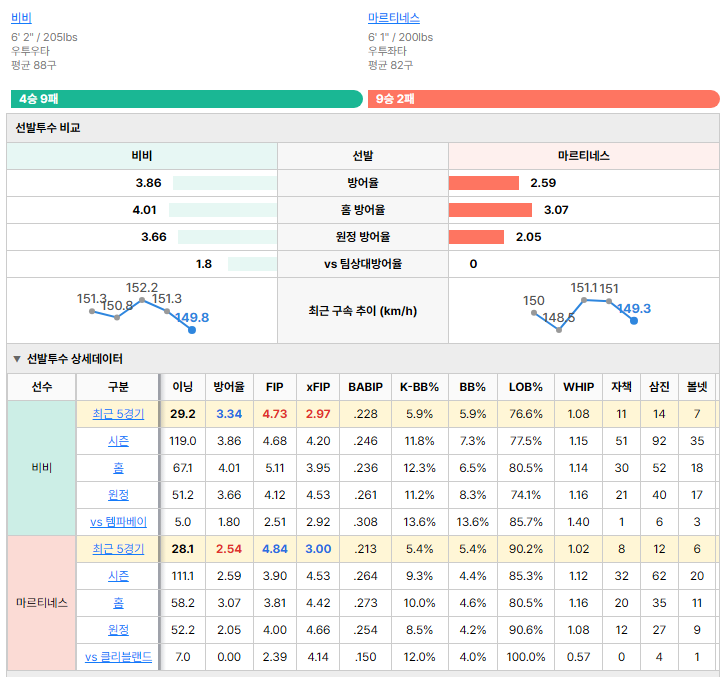The height and width of the screenshot is (677, 726).
Task: Click 비비's 152.2 velocity chart point
Action: pyautogui.click(x=142, y=300)
